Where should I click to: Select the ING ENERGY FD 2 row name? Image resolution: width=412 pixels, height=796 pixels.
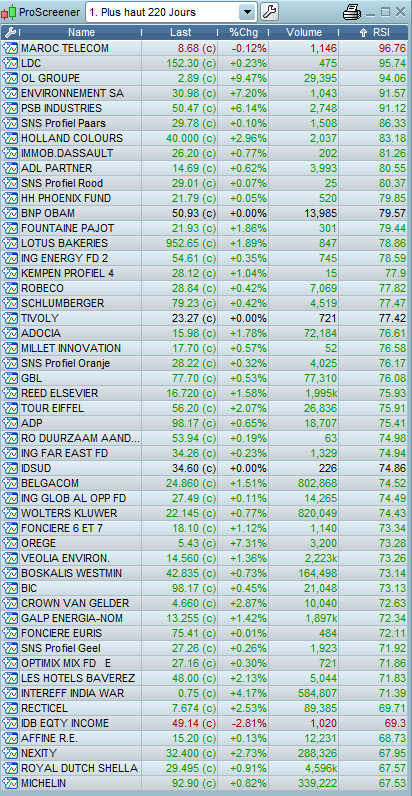[x=64, y=258]
